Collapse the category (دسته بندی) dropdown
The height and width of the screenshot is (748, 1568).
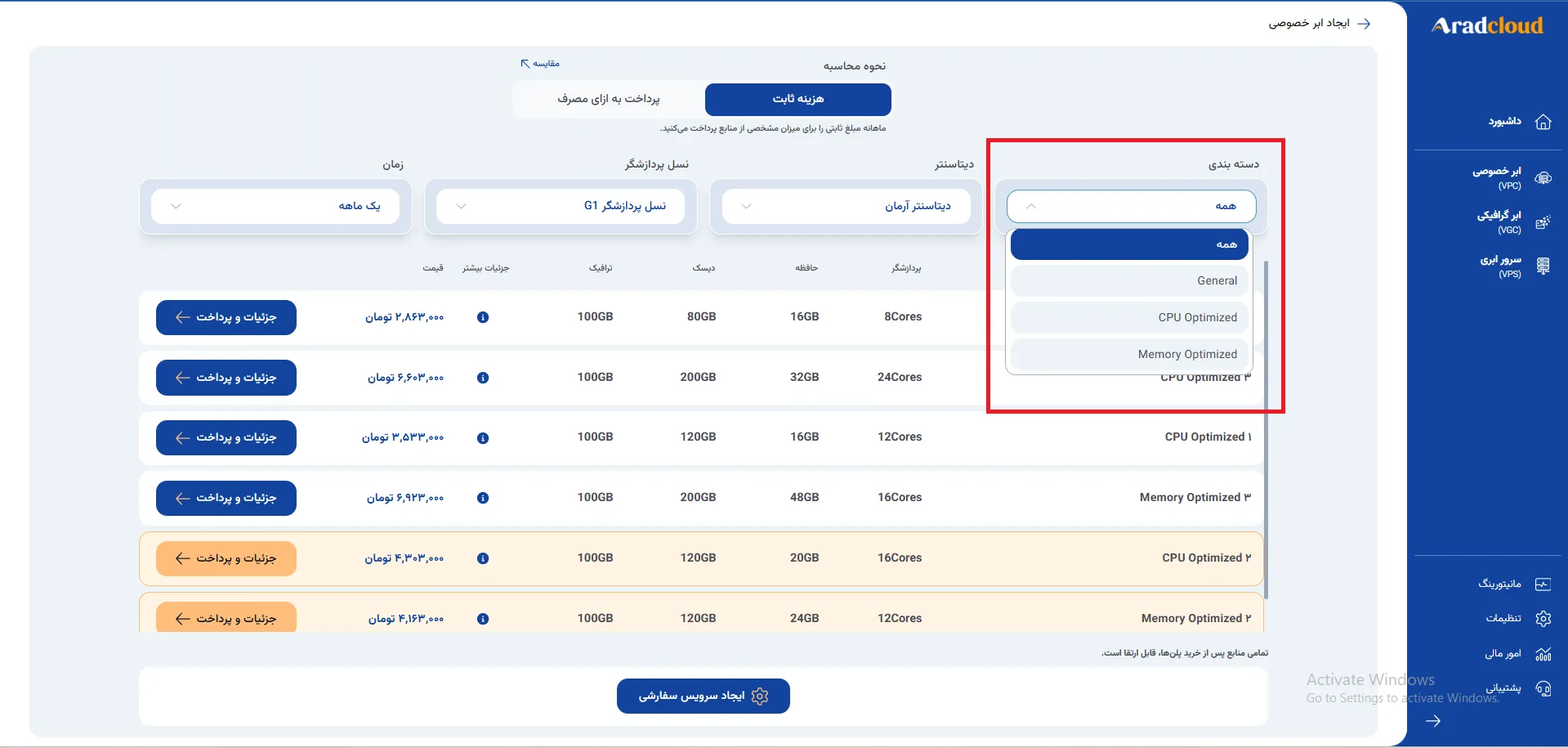[1132, 206]
